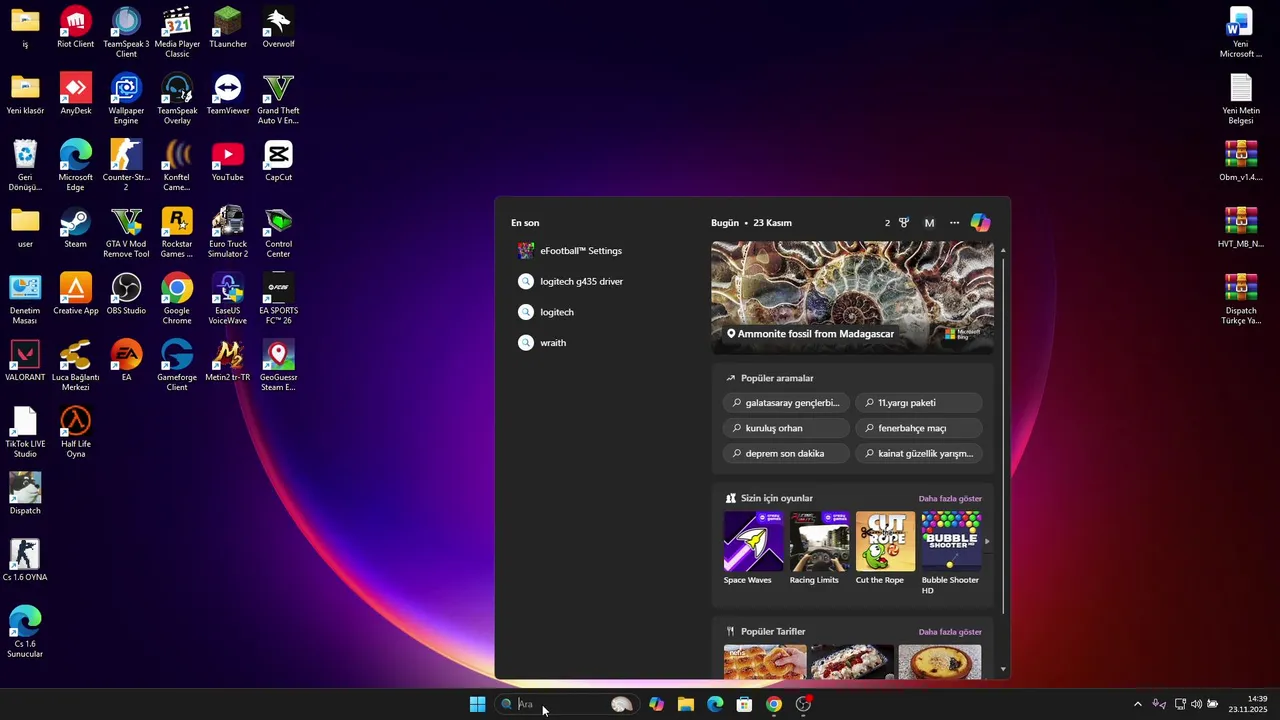Click Daha fazla göster next to Sizin için oyunlar

click(x=950, y=499)
